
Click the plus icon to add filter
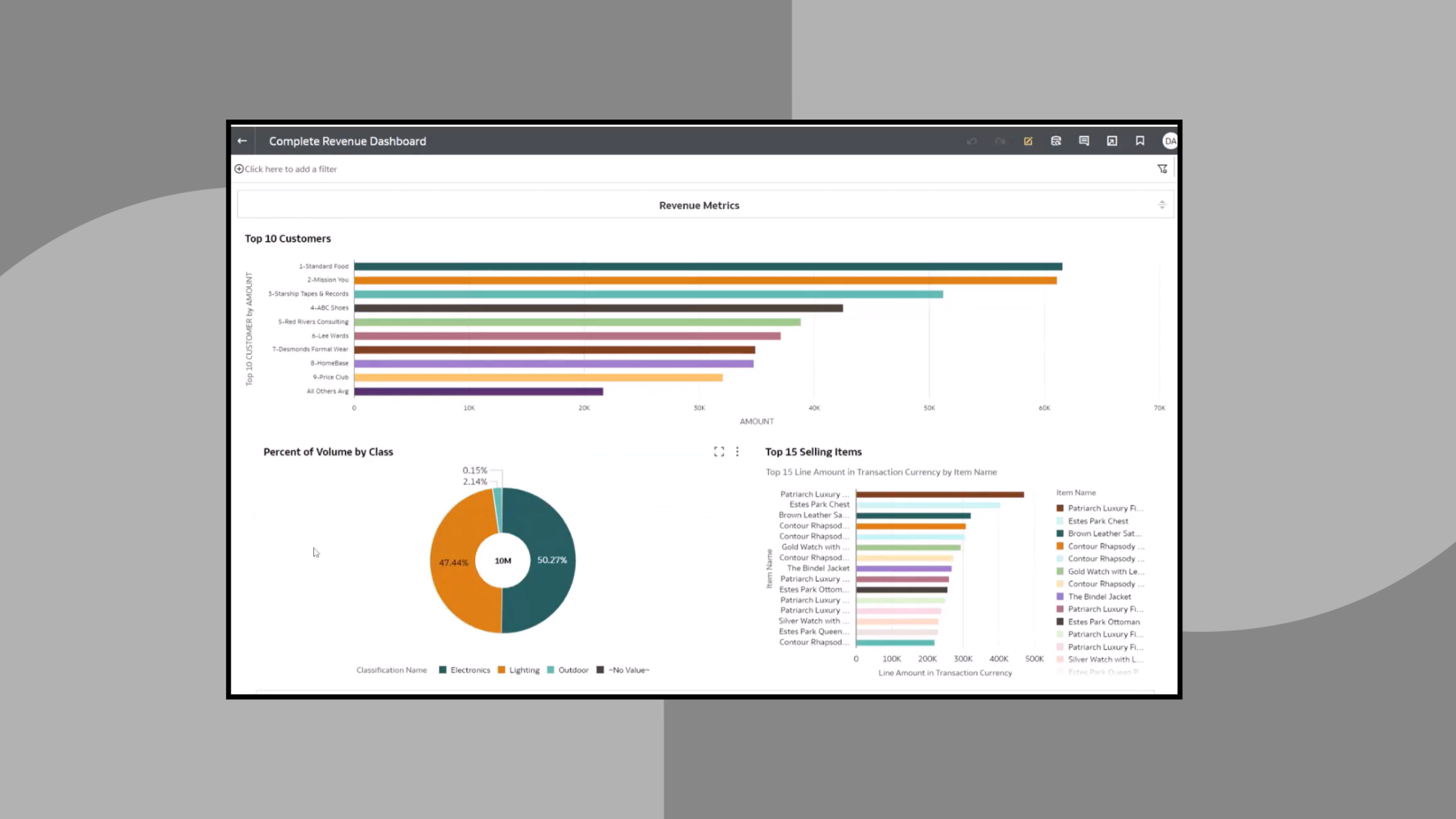(239, 169)
